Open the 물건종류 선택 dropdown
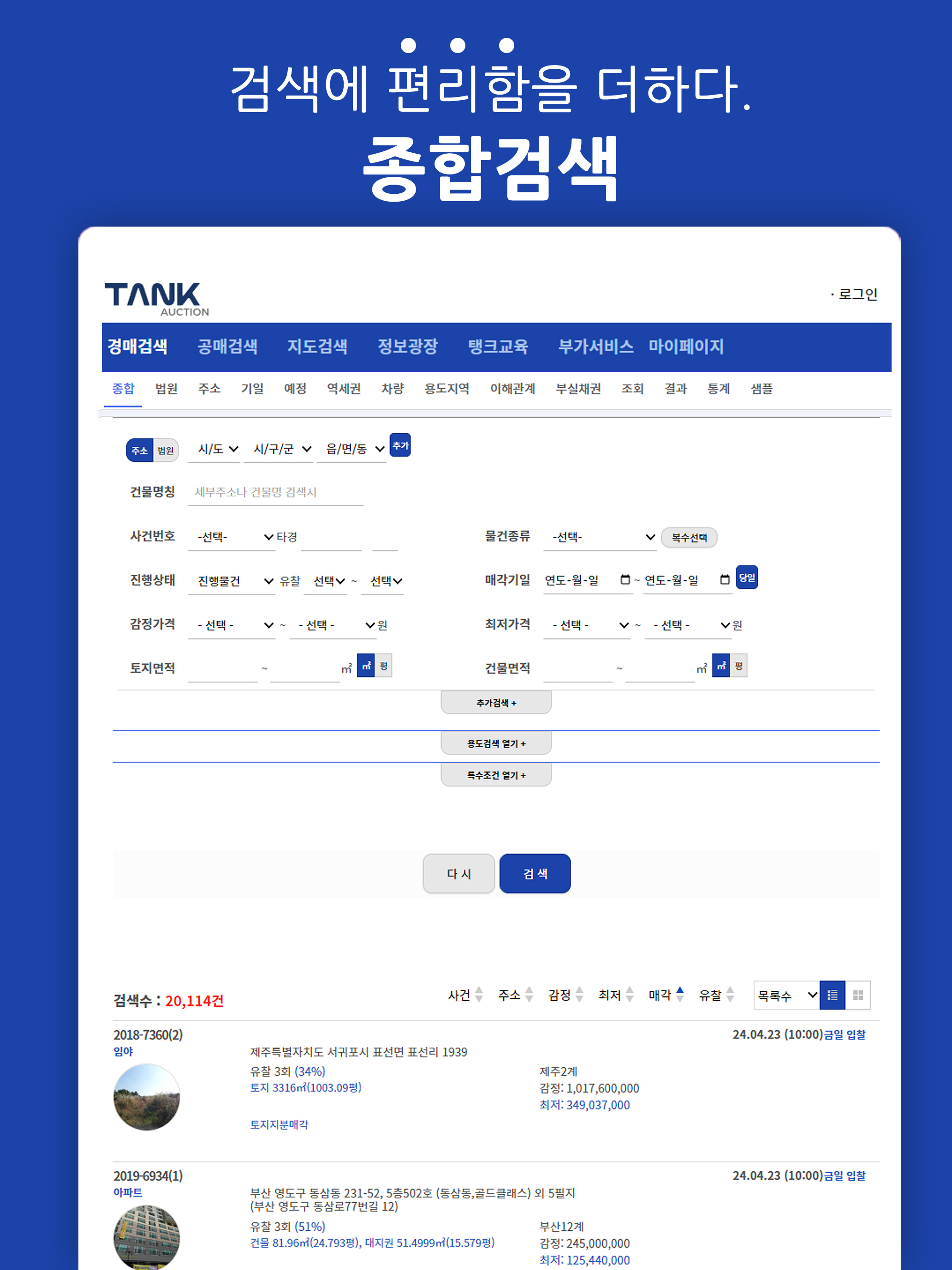Image resolution: width=952 pixels, height=1270 pixels. [x=600, y=537]
